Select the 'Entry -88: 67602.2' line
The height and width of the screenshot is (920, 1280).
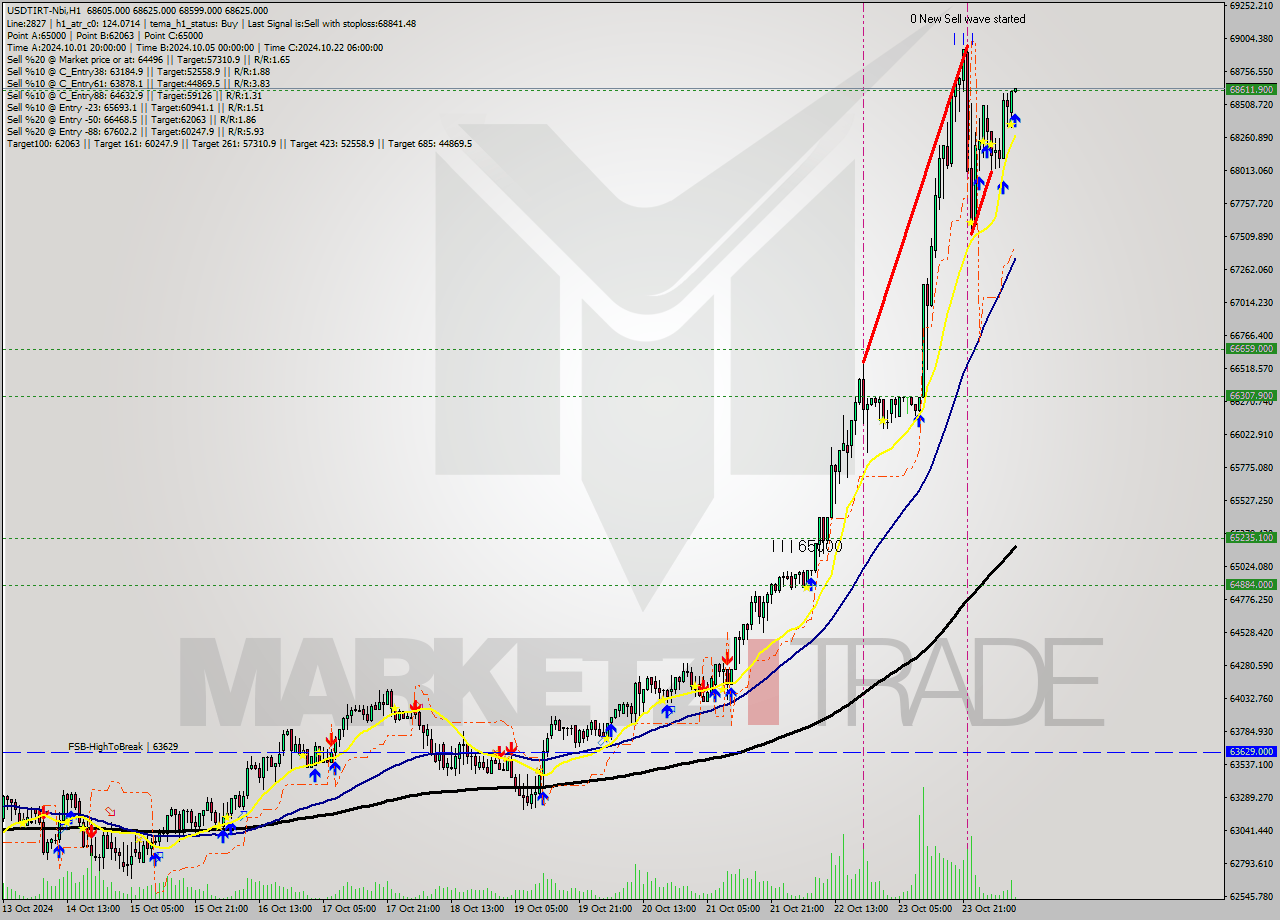pos(135,131)
